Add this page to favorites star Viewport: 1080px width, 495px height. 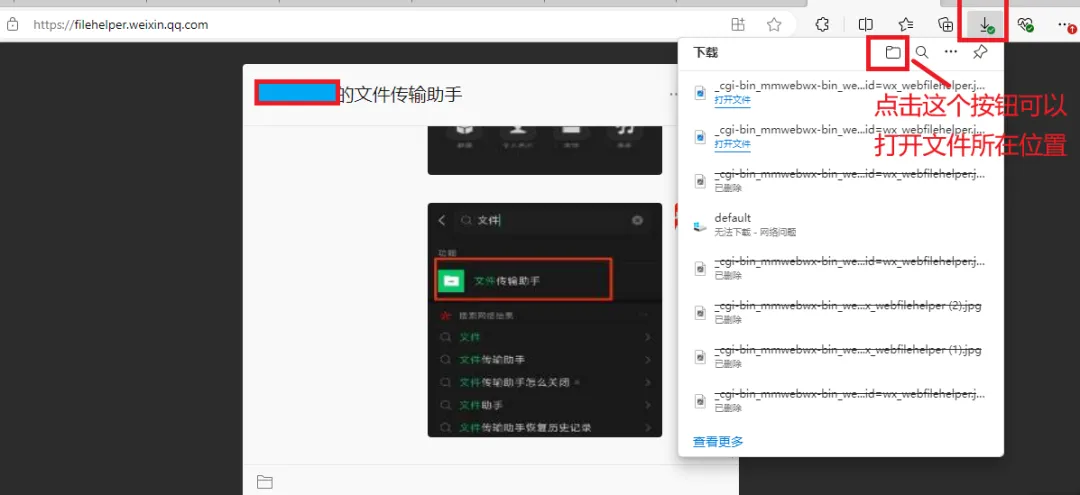(x=774, y=25)
